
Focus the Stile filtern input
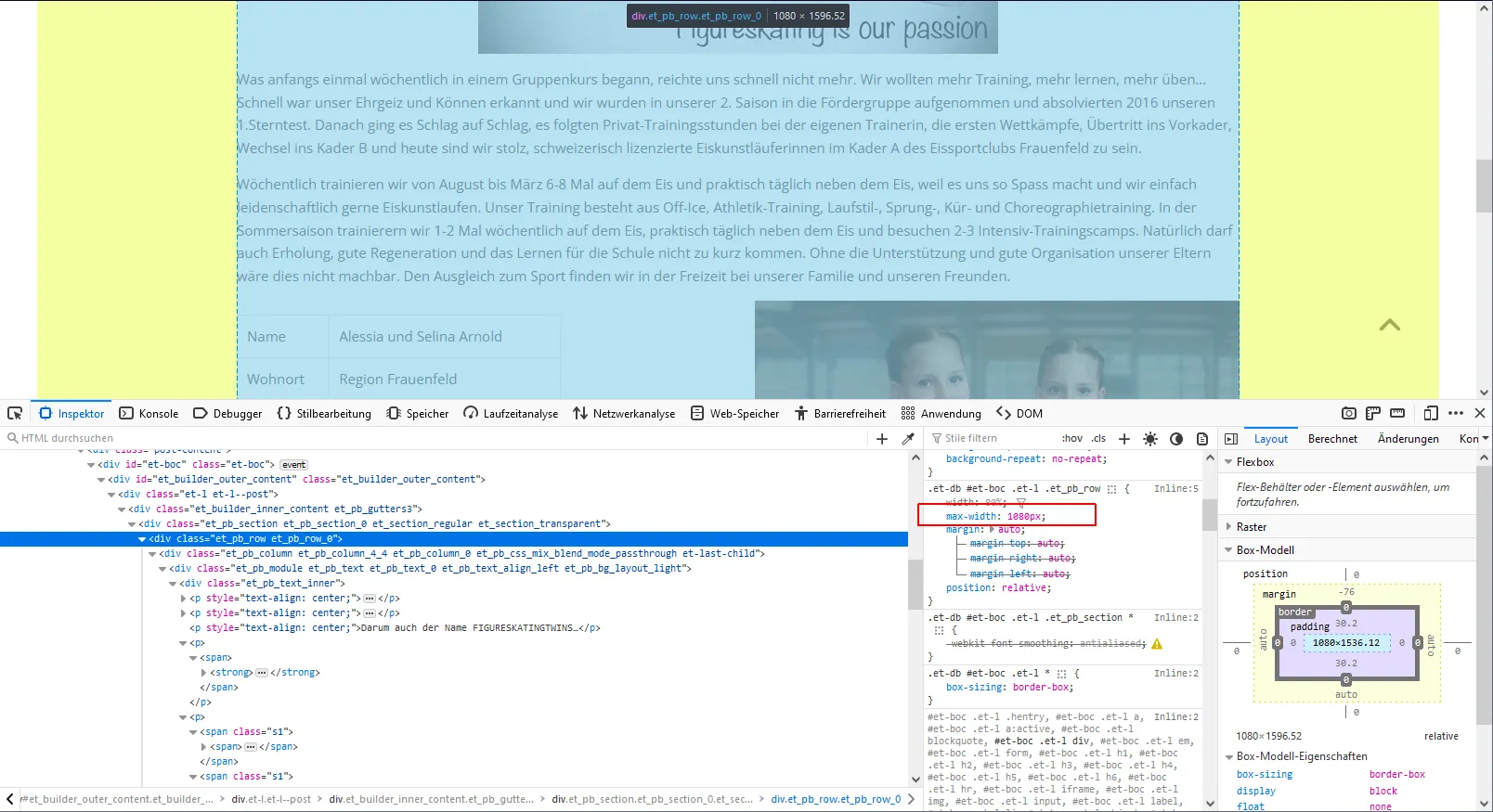(993, 438)
